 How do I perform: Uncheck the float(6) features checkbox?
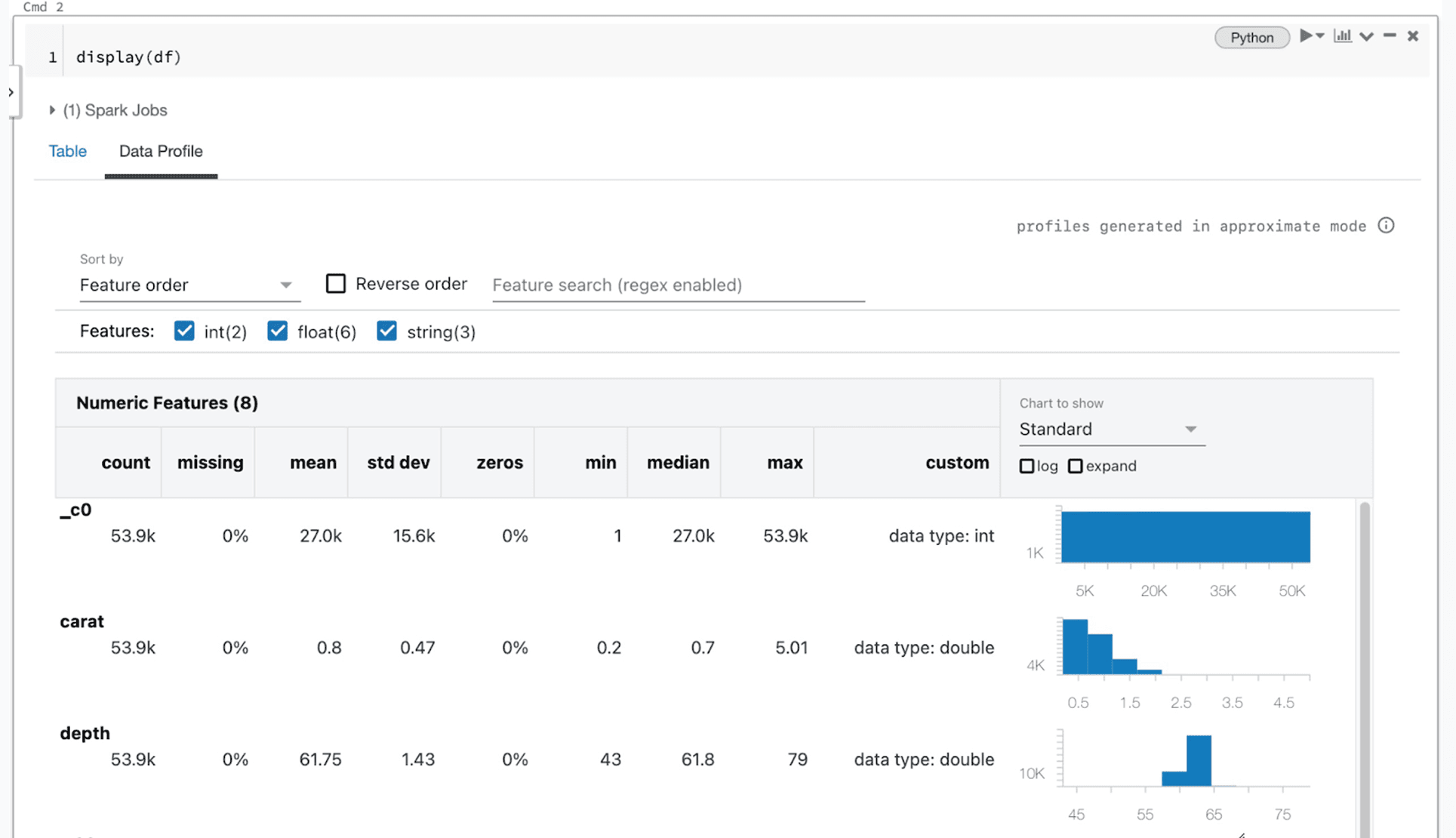pyautogui.click(x=278, y=331)
